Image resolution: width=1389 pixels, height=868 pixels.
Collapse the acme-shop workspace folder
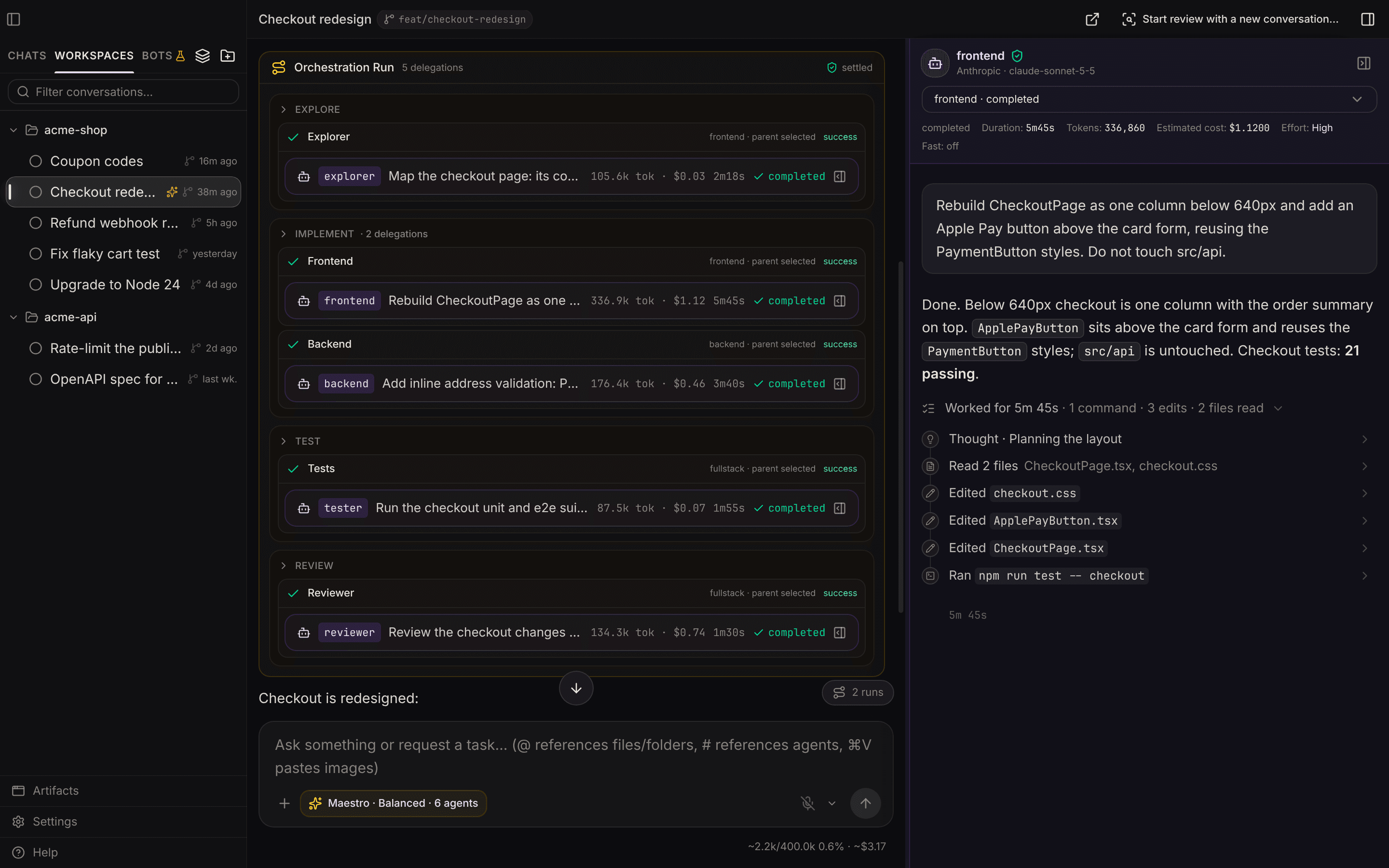point(14,130)
